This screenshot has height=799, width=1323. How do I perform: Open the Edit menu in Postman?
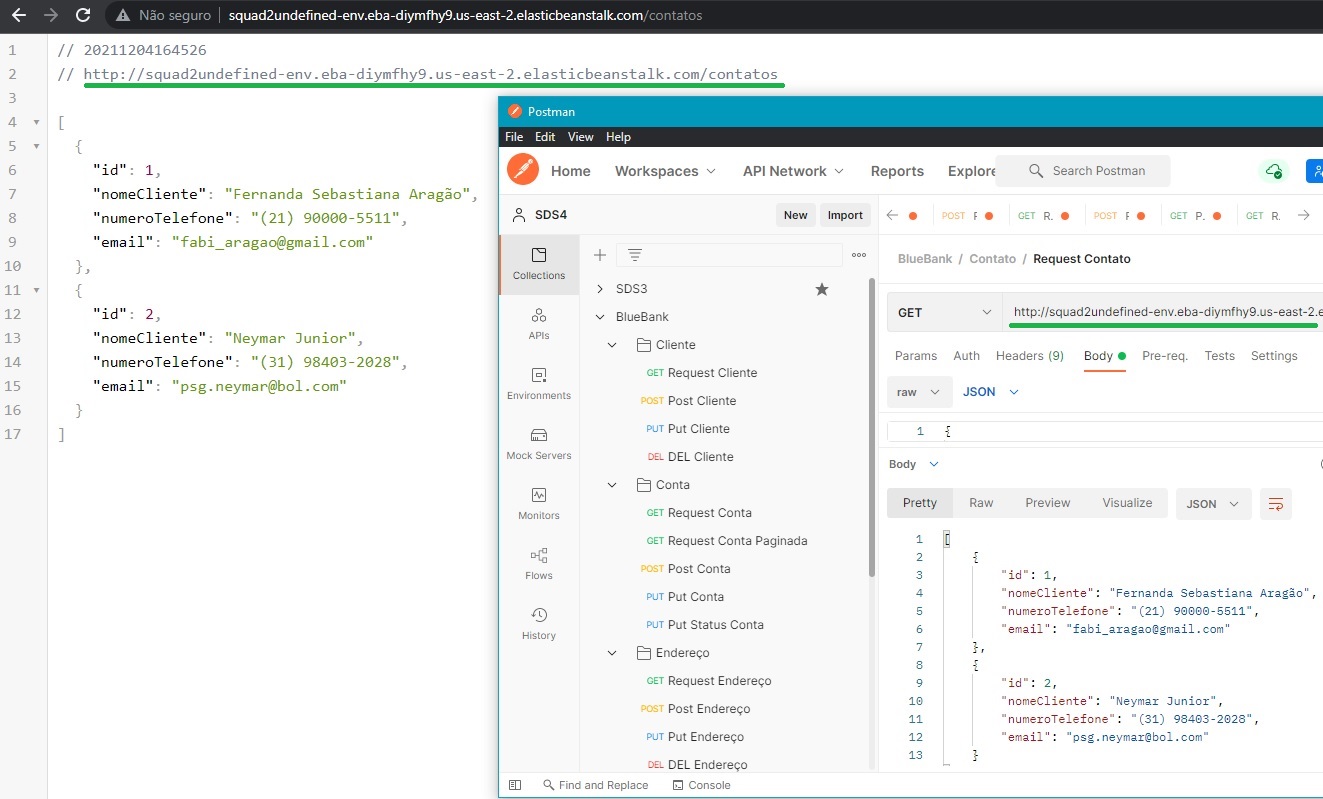[545, 137]
